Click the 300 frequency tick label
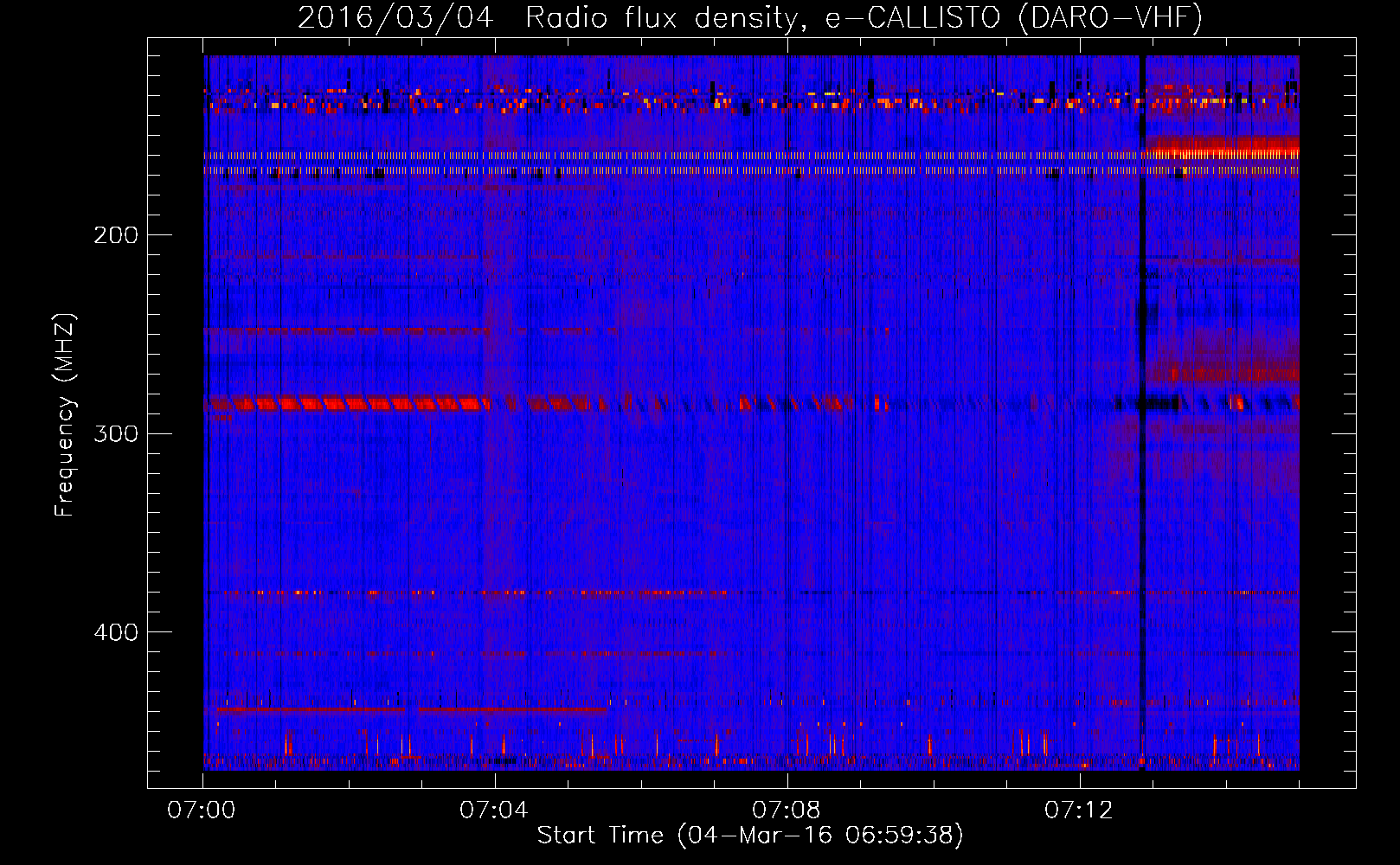Viewport: 1400px width, 865px height. pyautogui.click(x=116, y=433)
